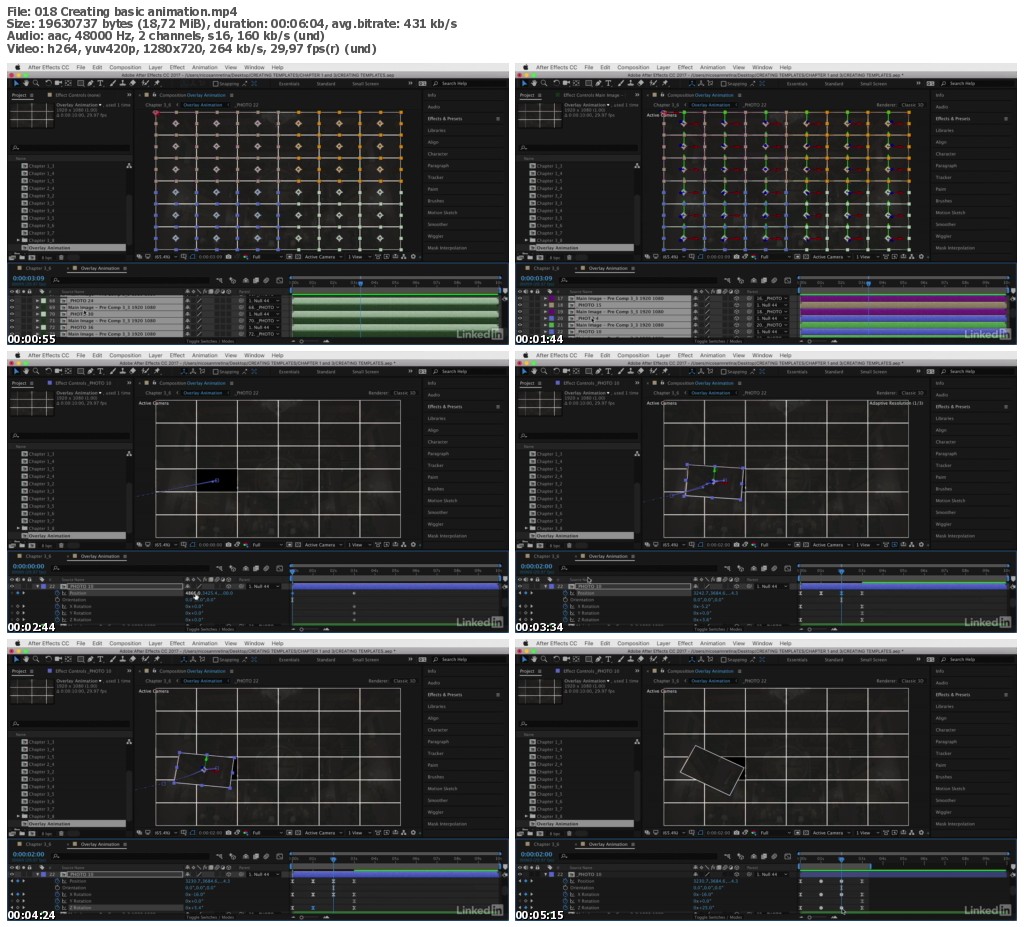Image resolution: width=1024 pixels, height=927 pixels.
Task: Open the Active Camera dropdown in 00:01:44 viewer
Action: (831, 257)
